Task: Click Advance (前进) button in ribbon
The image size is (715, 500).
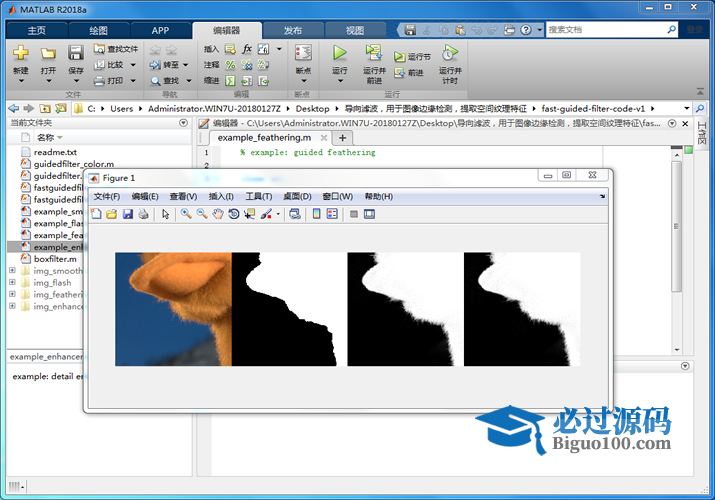Action: pyautogui.click(x=409, y=72)
